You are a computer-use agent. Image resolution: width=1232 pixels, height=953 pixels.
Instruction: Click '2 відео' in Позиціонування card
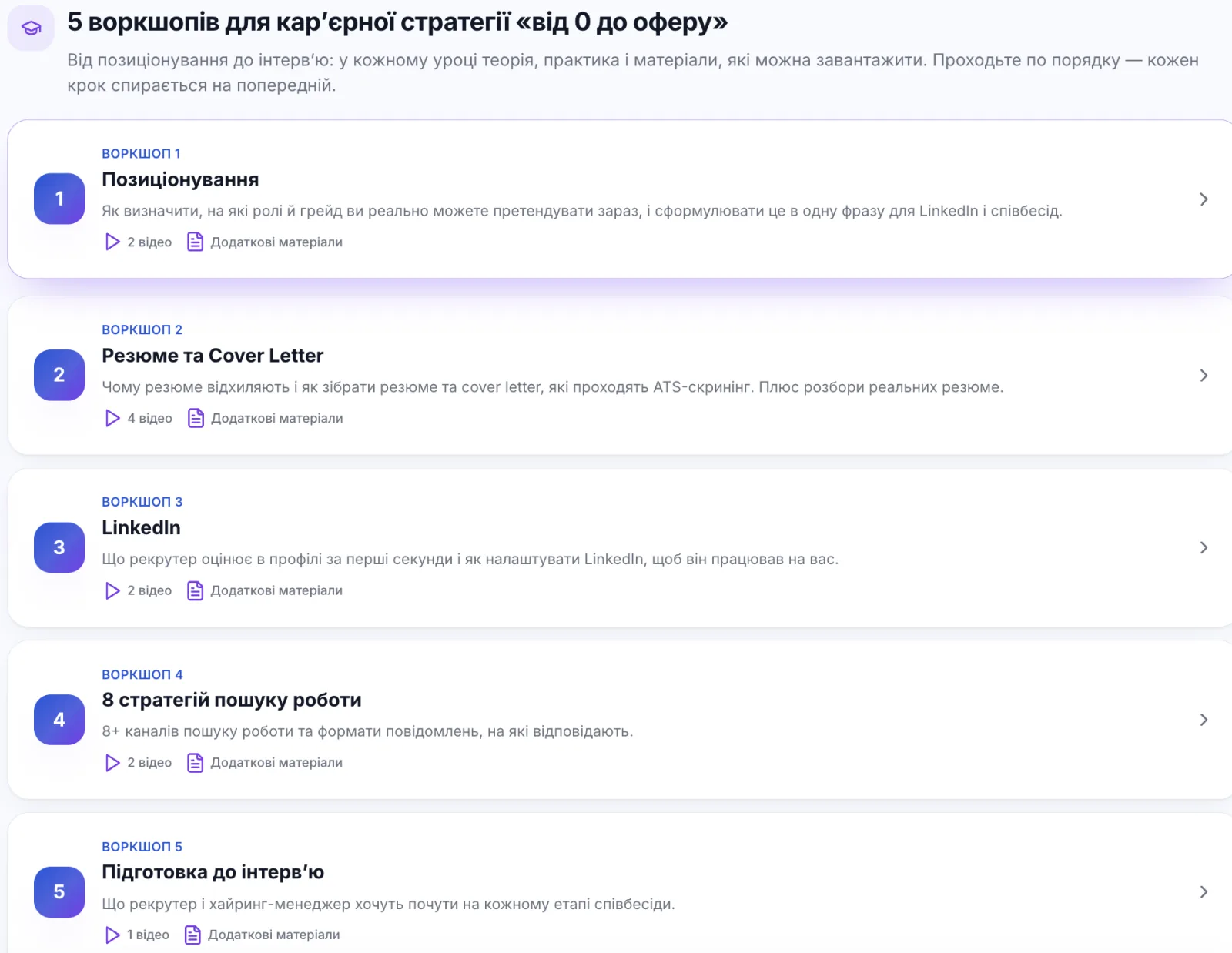coord(149,242)
